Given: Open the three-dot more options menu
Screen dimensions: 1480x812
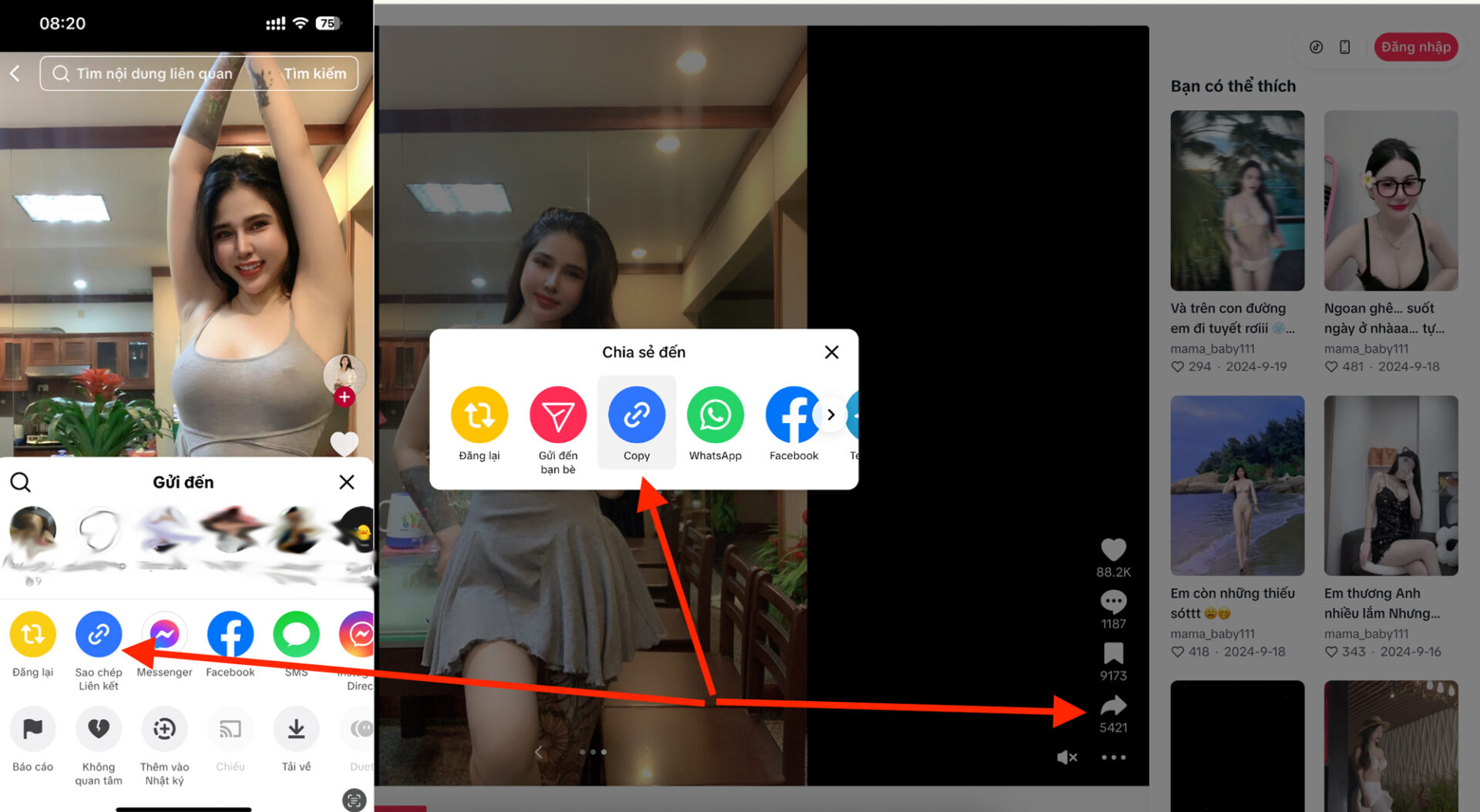Looking at the screenshot, I should coord(1113,757).
